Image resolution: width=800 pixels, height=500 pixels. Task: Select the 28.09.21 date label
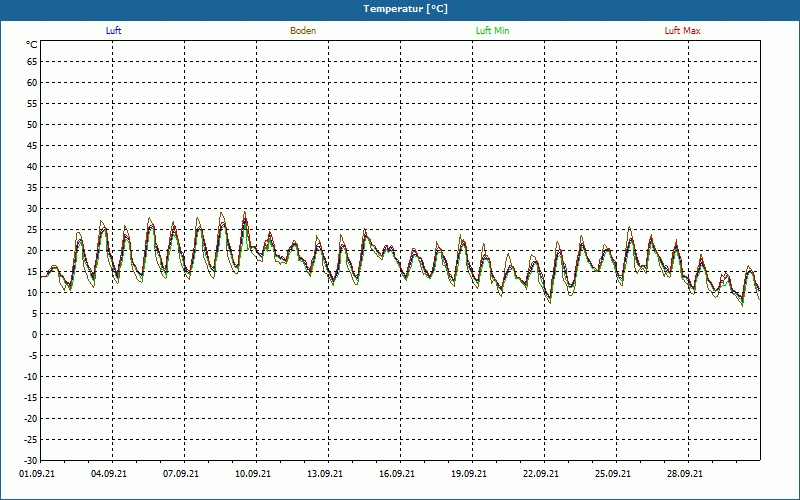pos(685,474)
